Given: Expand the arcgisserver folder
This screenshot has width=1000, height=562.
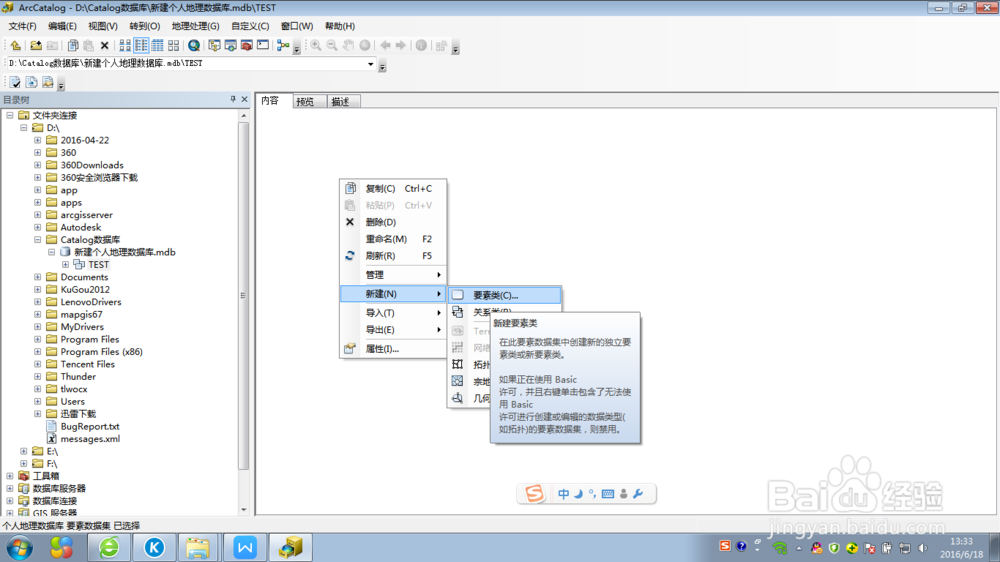Looking at the screenshot, I should tap(38, 215).
